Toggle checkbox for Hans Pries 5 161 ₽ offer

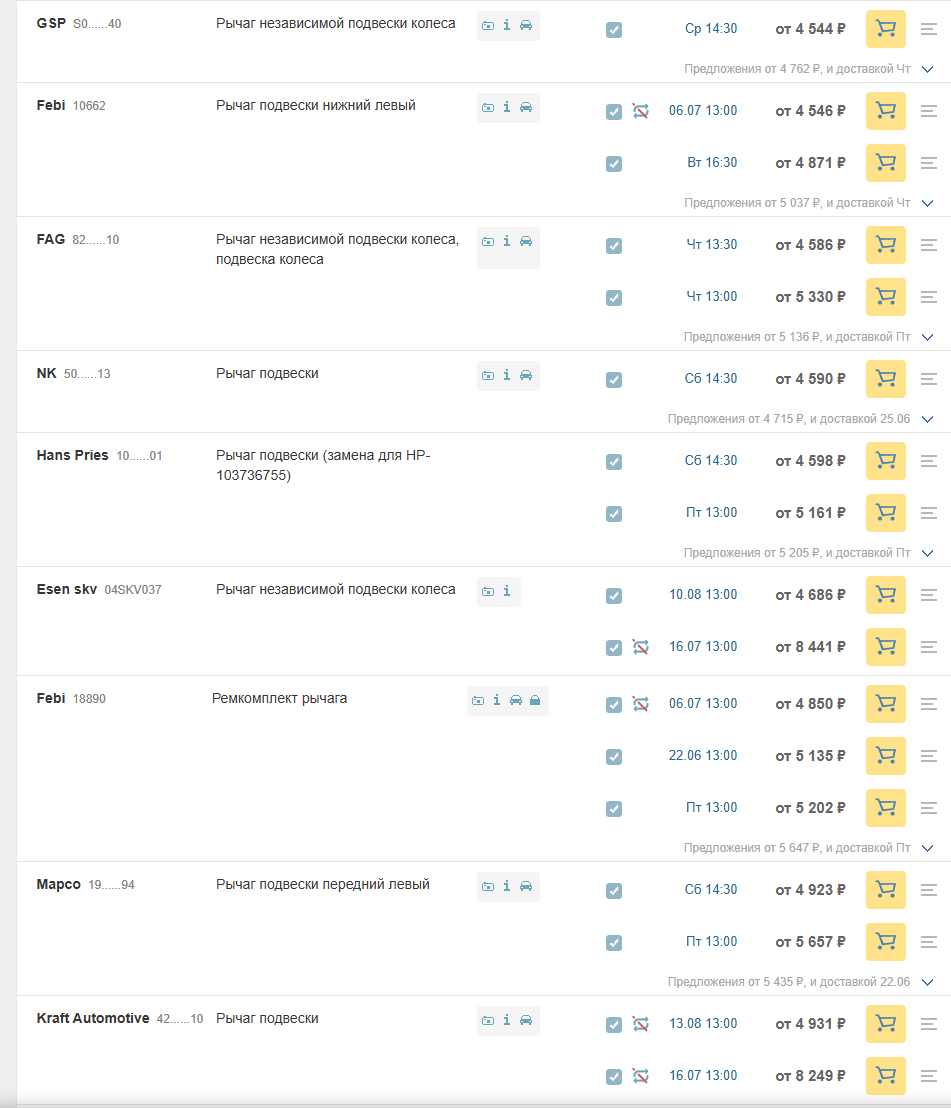click(x=614, y=514)
